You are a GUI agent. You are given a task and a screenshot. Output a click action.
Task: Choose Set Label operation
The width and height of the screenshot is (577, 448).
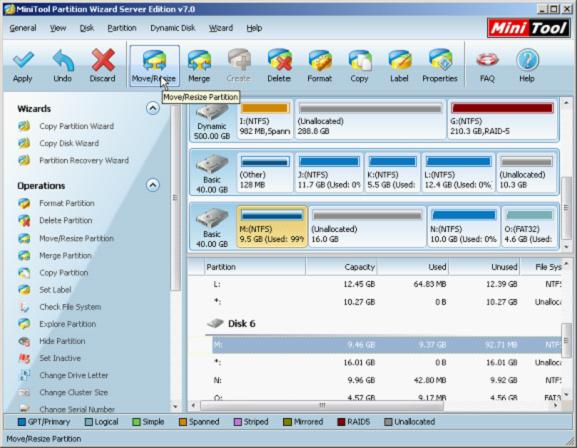(55, 290)
